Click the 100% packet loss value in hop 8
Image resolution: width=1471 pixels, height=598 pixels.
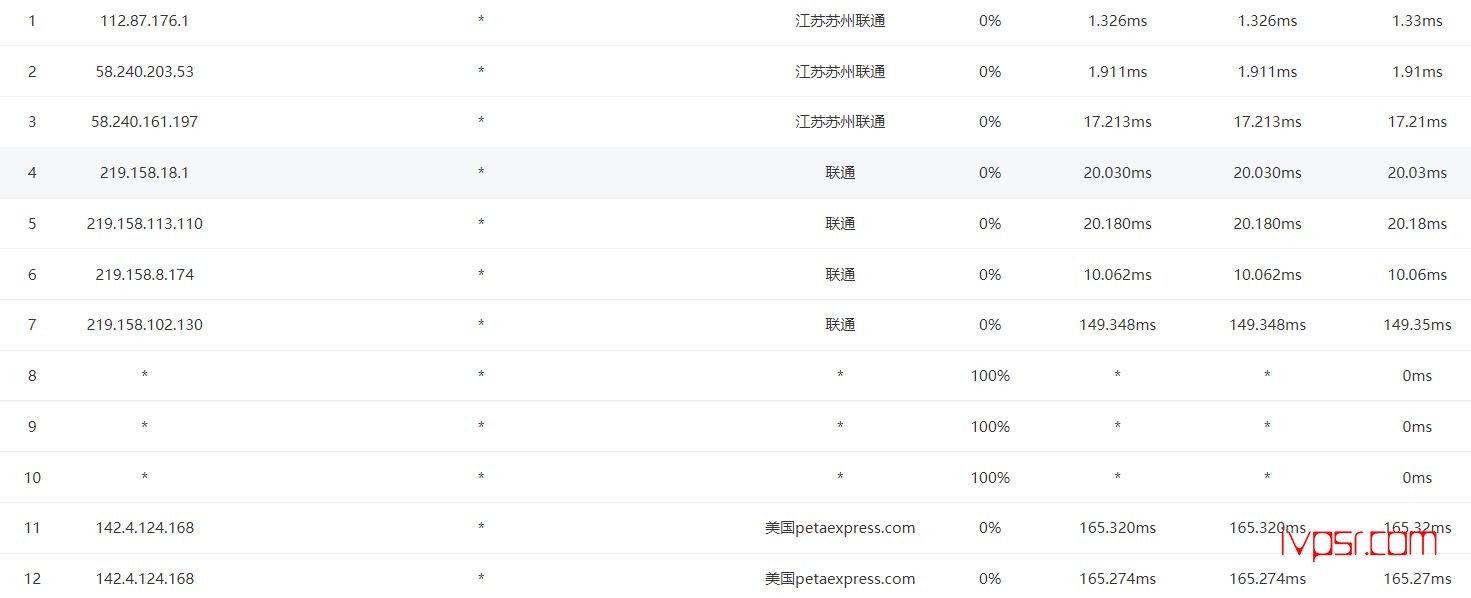[990, 375]
